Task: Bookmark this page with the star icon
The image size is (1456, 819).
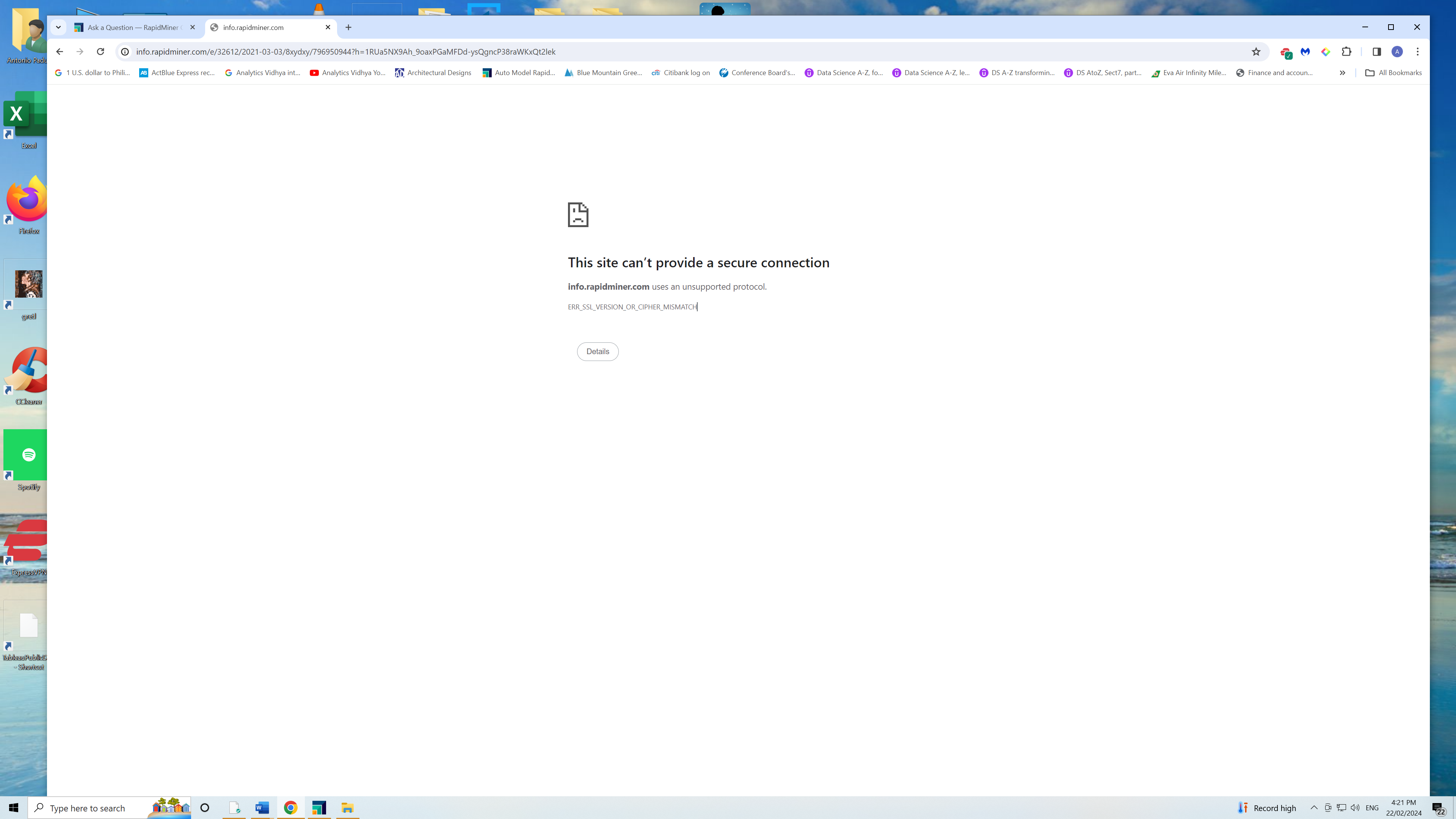Action: pos(1256,52)
